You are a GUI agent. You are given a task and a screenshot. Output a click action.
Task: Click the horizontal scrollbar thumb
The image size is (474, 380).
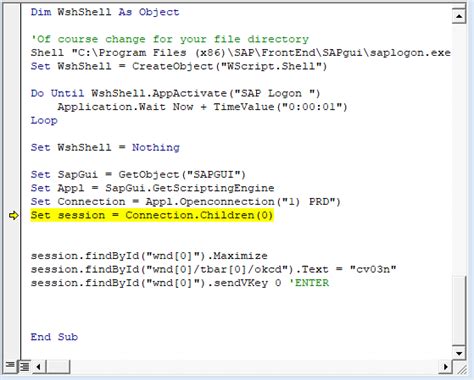[58, 367]
